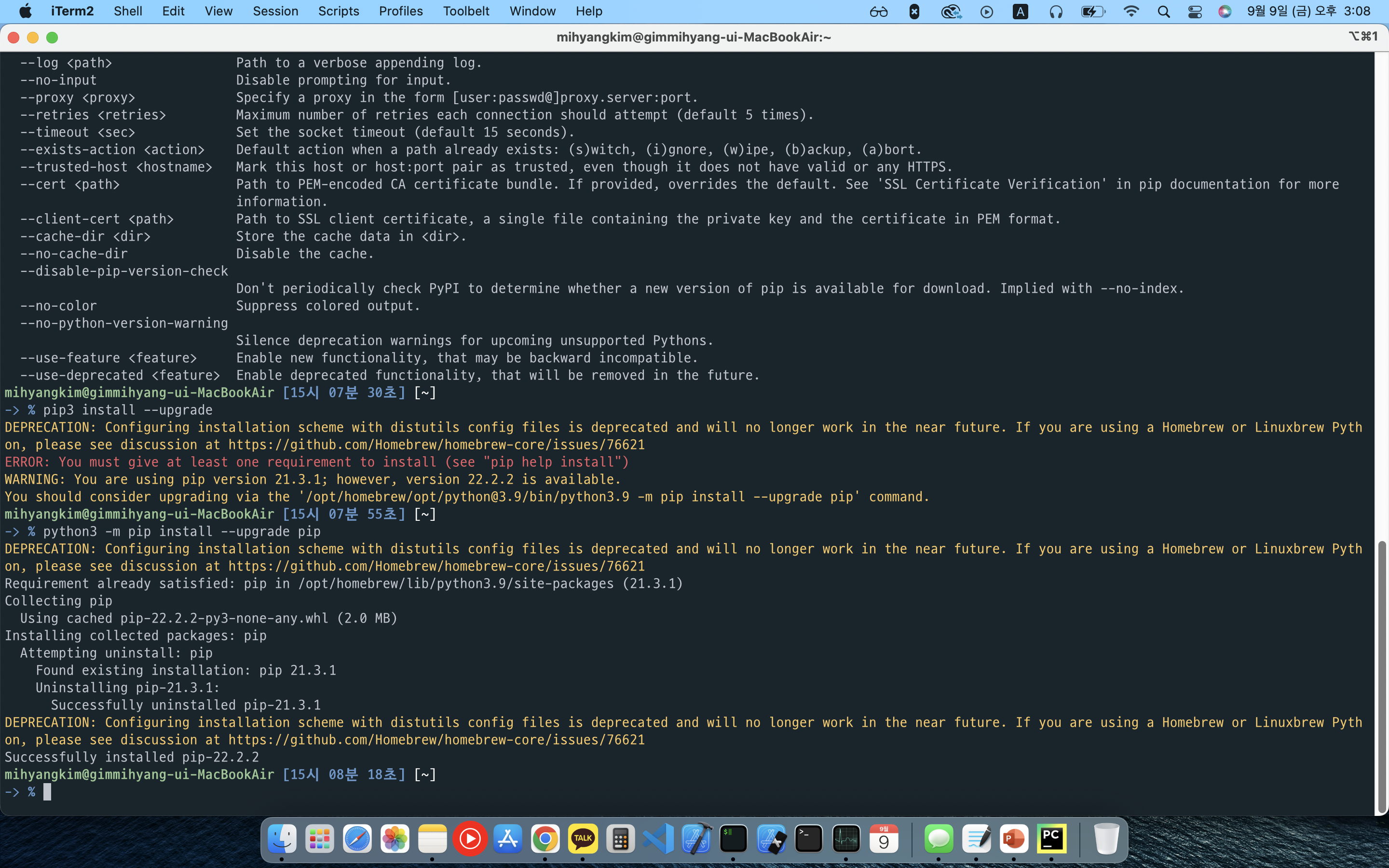Open the Profiles menu
Image resolution: width=1389 pixels, height=868 pixels.
401,11
